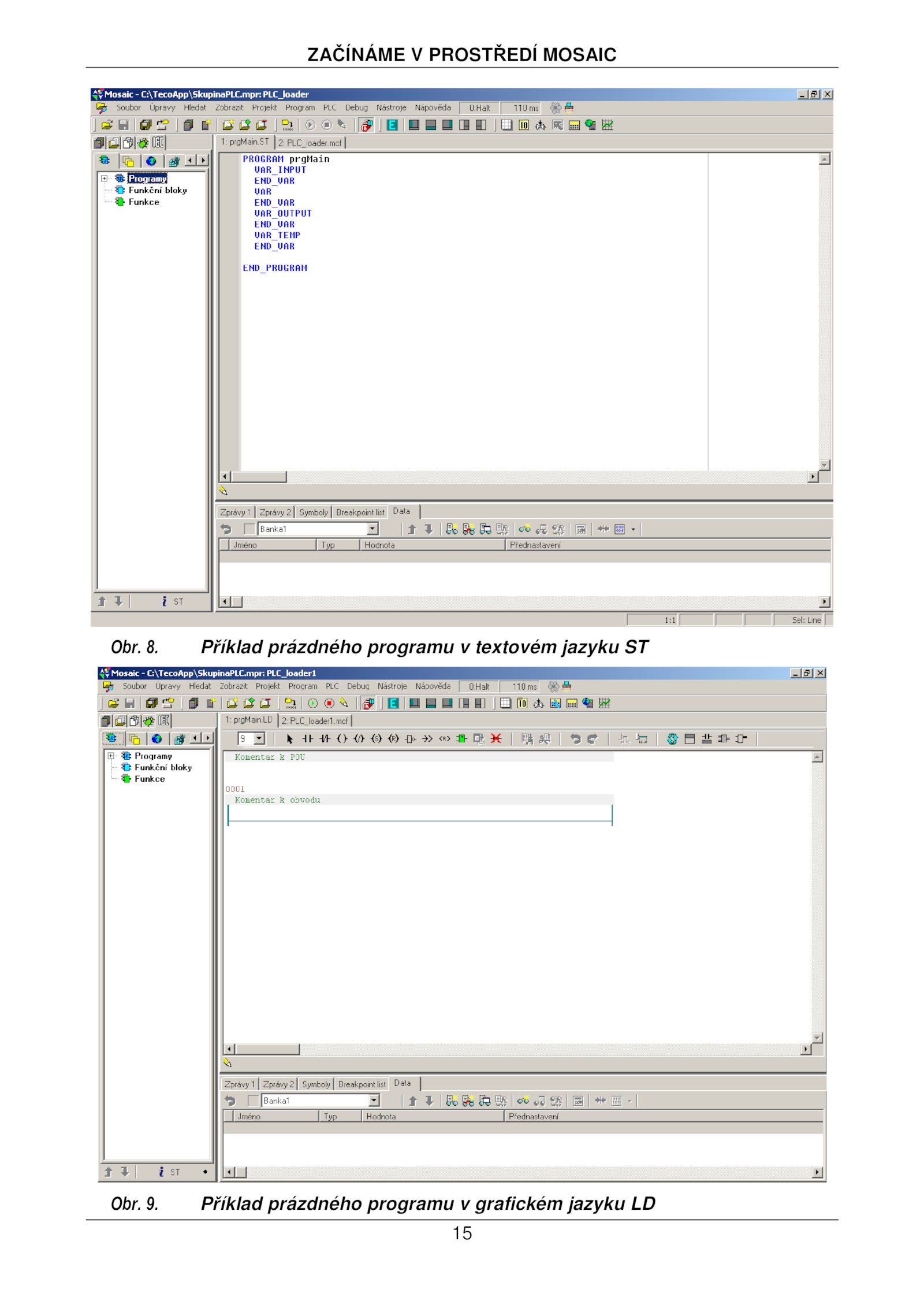Image resolution: width=924 pixels, height=1308 pixels.
Task: Click Save disk icon in upper window
Action: coord(123,125)
